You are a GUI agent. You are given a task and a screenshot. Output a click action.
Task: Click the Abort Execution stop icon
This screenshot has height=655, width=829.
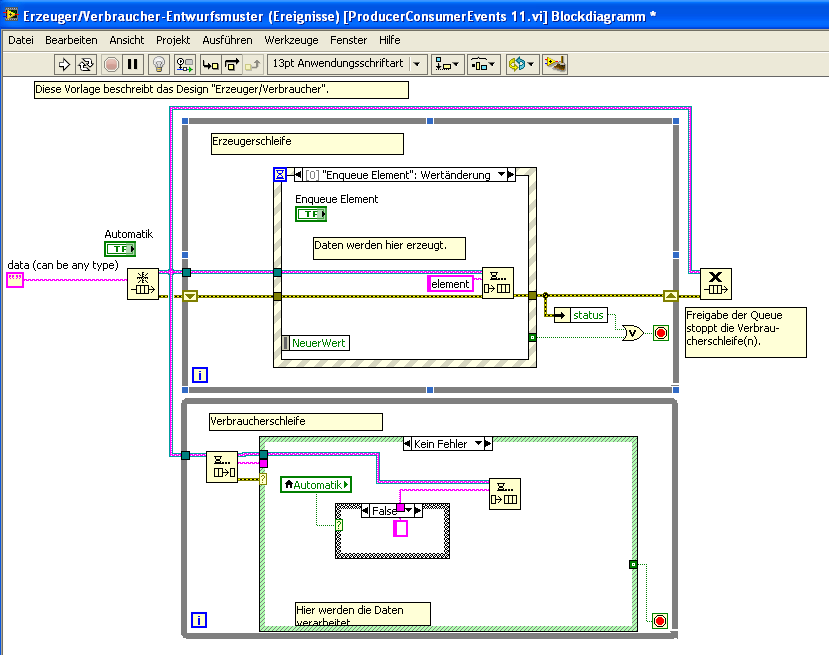coord(111,64)
